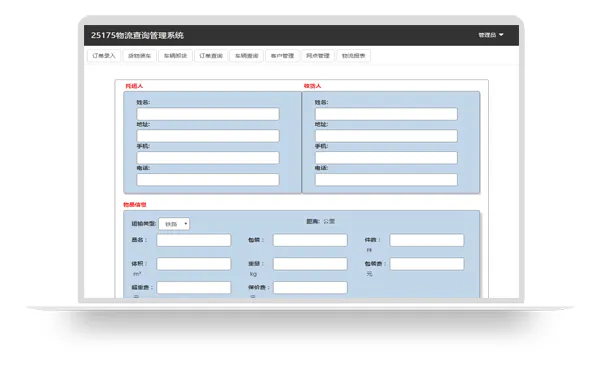600x367 pixels.
Task: Open the 网点管理 tab
Action: coord(318,56)
